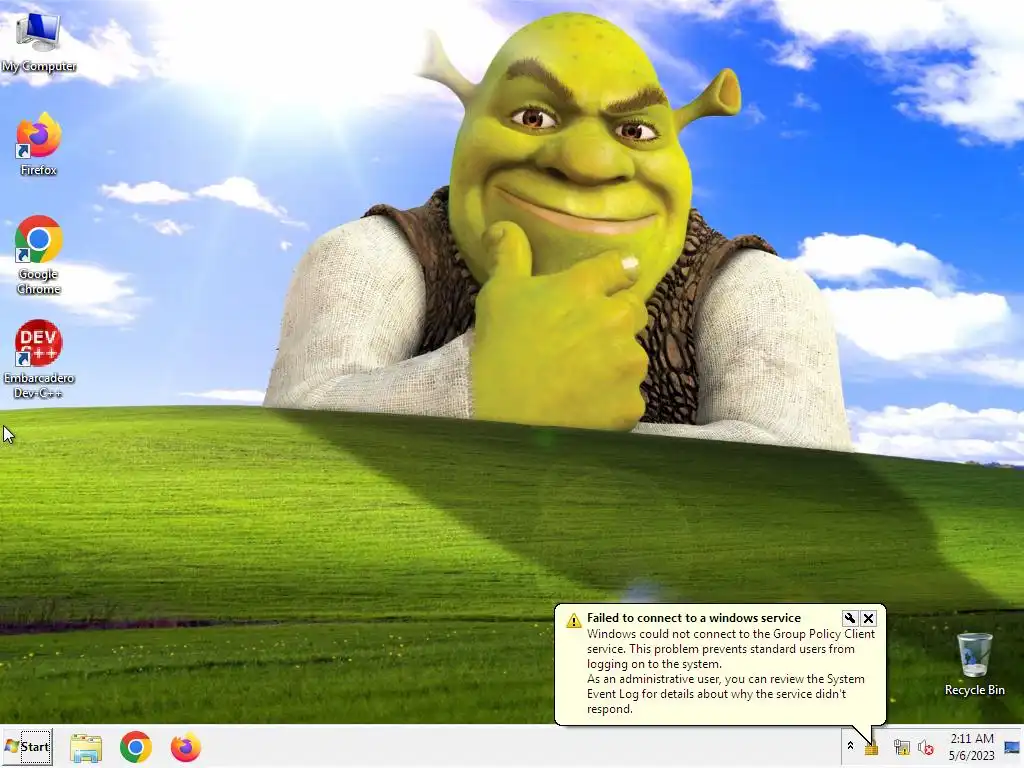Click the padlock tray icon
Screen dimensions: 1024x768
(871, 748)
